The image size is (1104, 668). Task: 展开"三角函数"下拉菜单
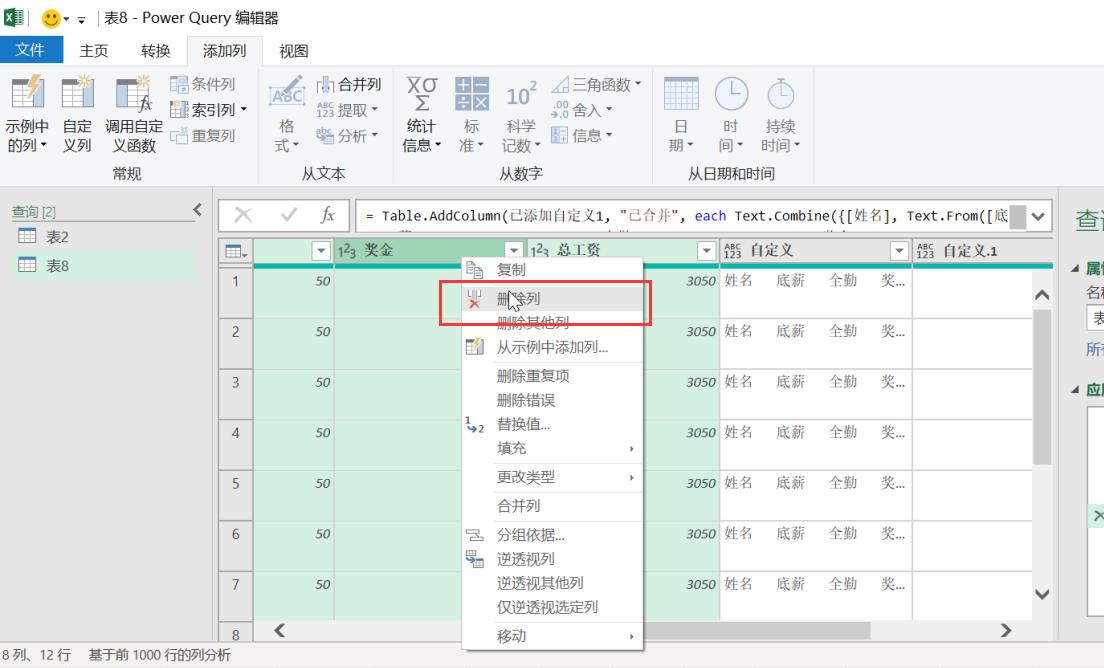click(598, 84)
